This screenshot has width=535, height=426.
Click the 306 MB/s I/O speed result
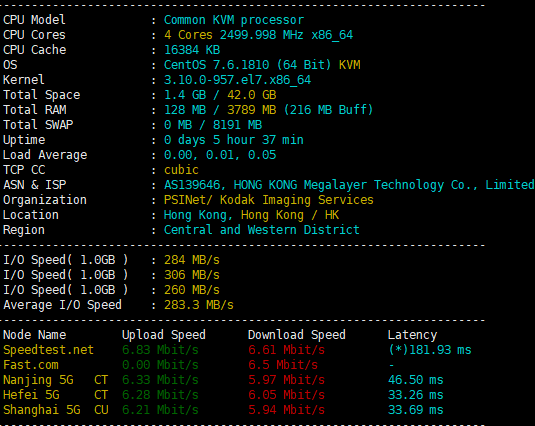coord(192,275)
